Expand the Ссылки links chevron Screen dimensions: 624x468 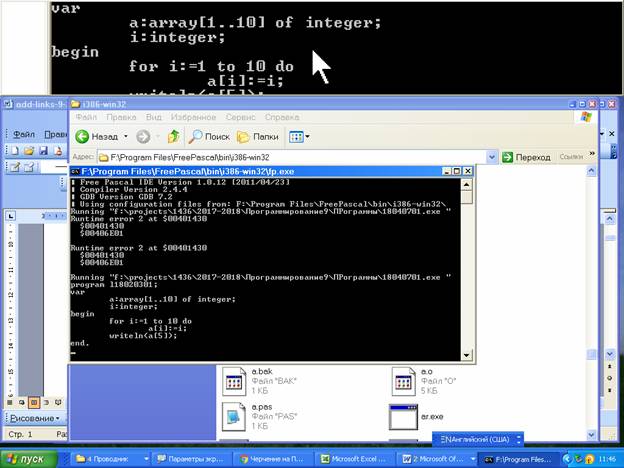[592, 154]
